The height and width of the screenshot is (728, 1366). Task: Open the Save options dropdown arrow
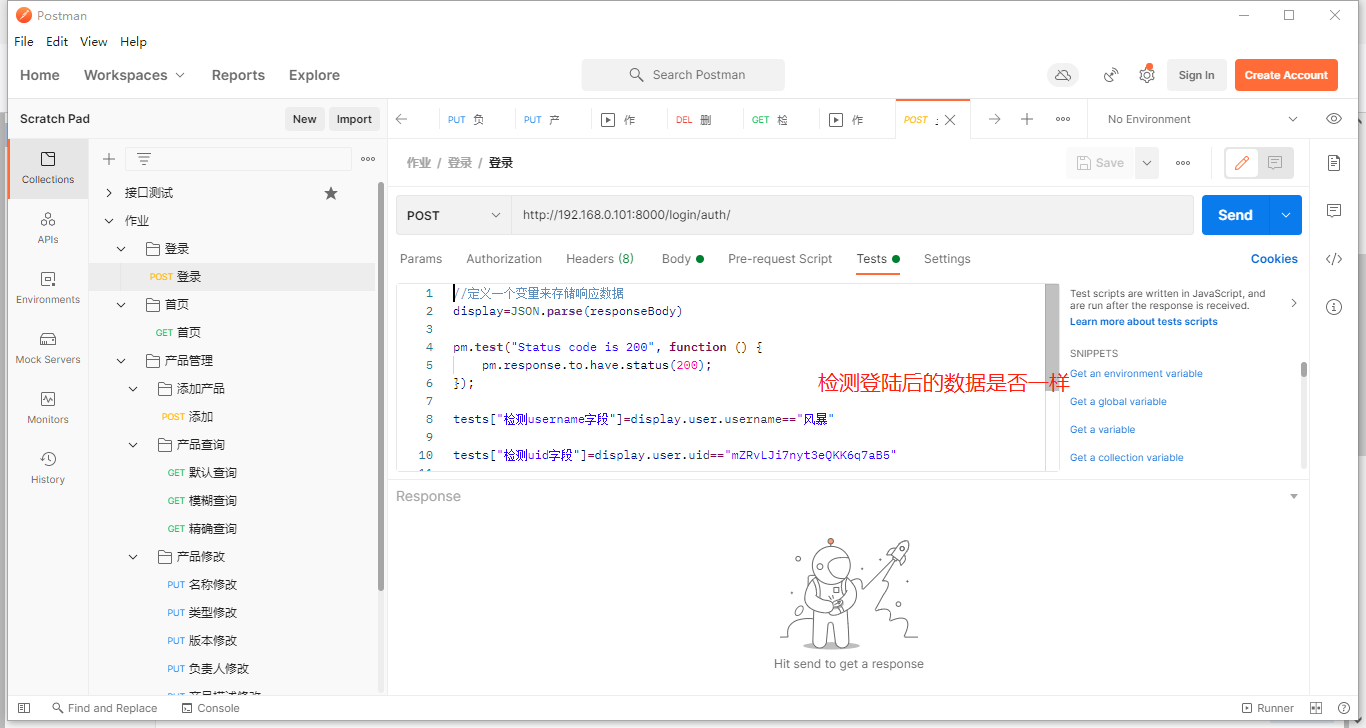1147,163
